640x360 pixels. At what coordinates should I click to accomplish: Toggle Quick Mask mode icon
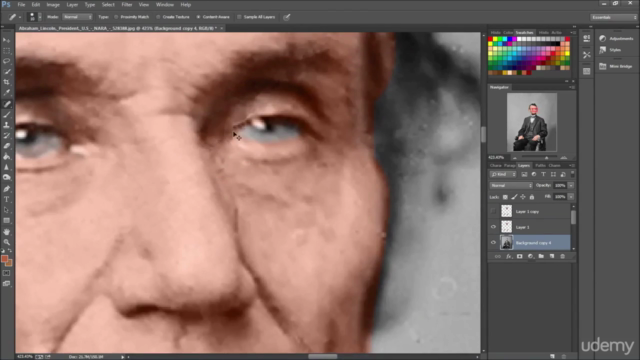click(7, 273)
